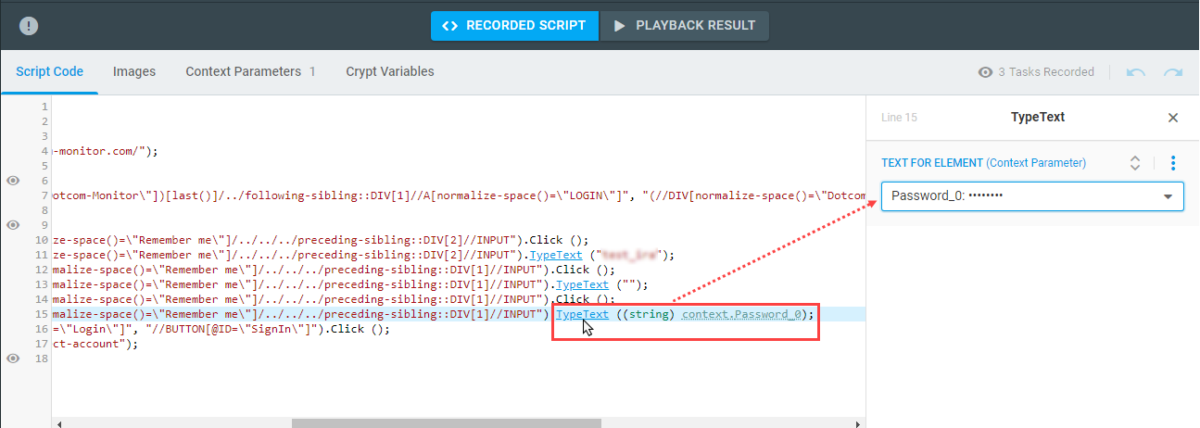
Task: Click the TypeText link on line 15
Action: pos(582,314)
